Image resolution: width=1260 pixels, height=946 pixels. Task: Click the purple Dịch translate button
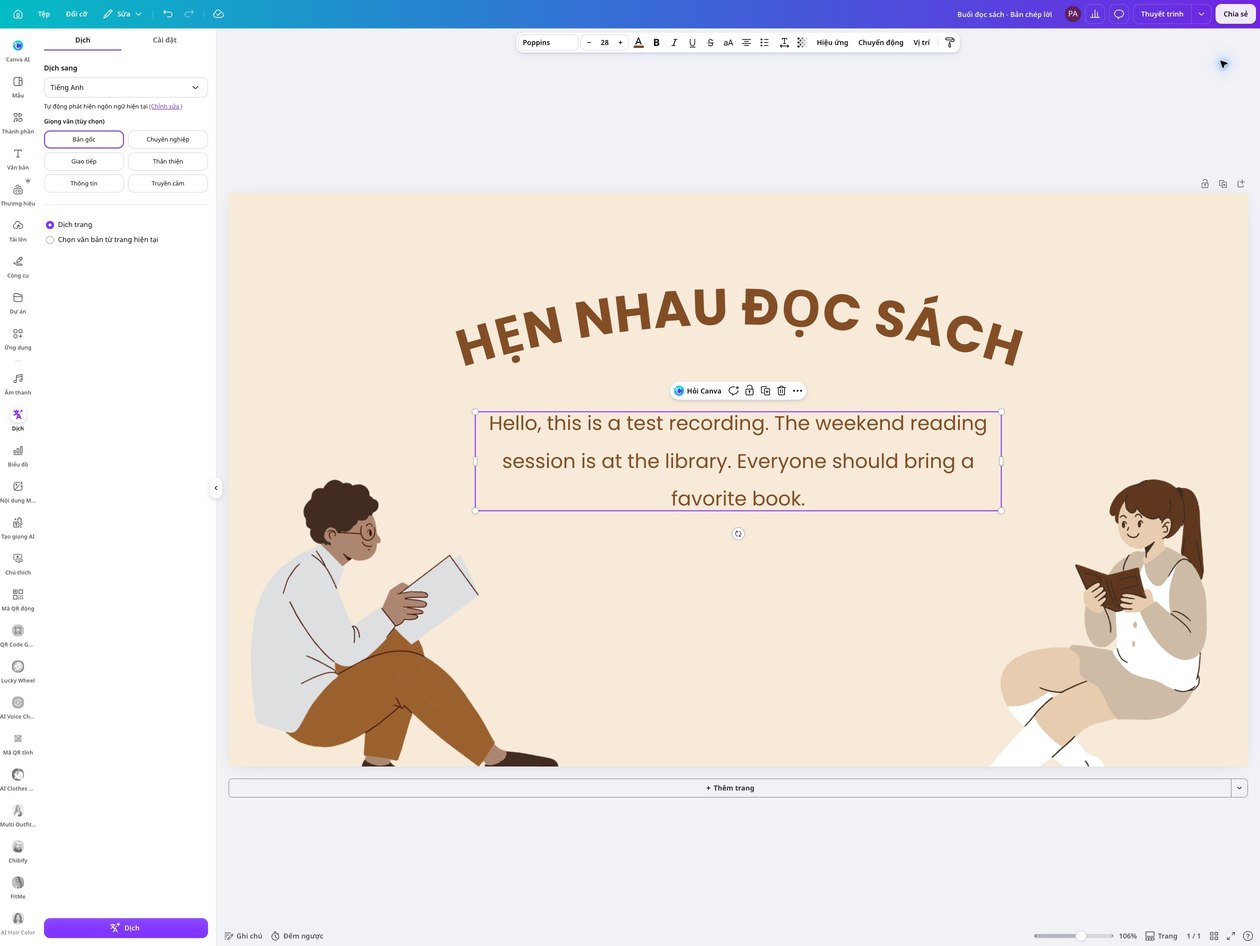point(126,928)
